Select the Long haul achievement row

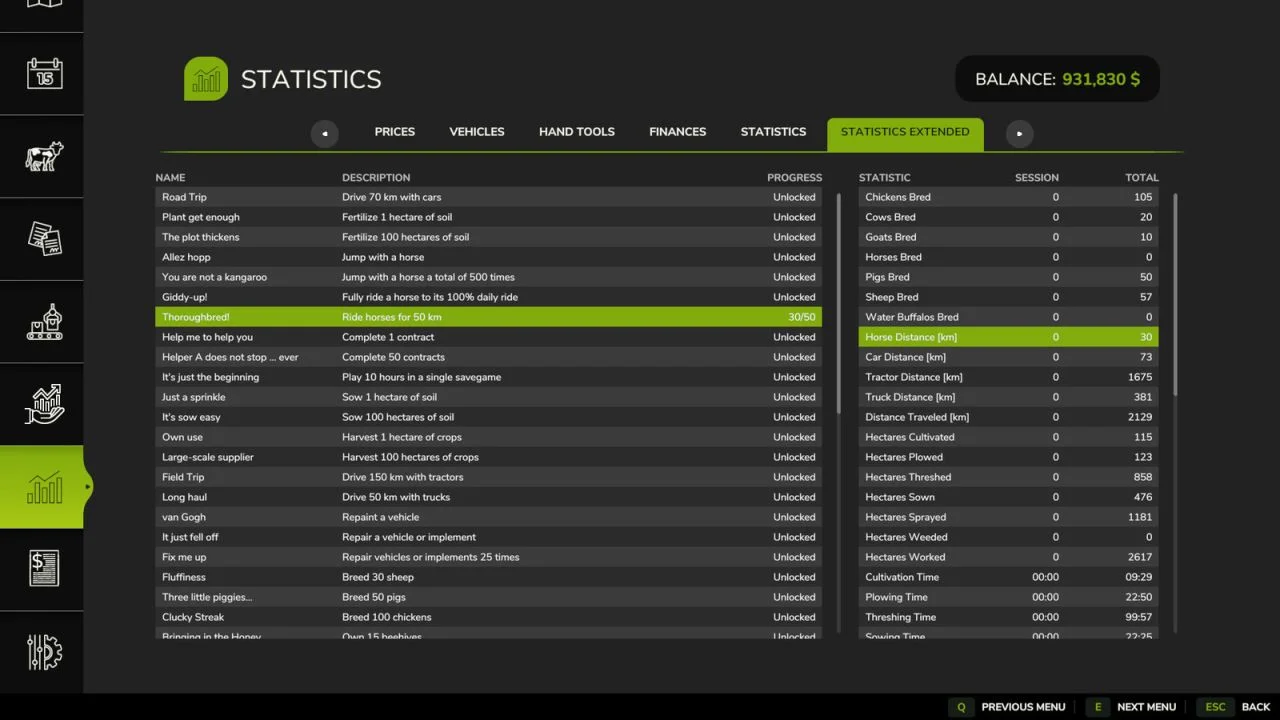click(x=488, y=497)
